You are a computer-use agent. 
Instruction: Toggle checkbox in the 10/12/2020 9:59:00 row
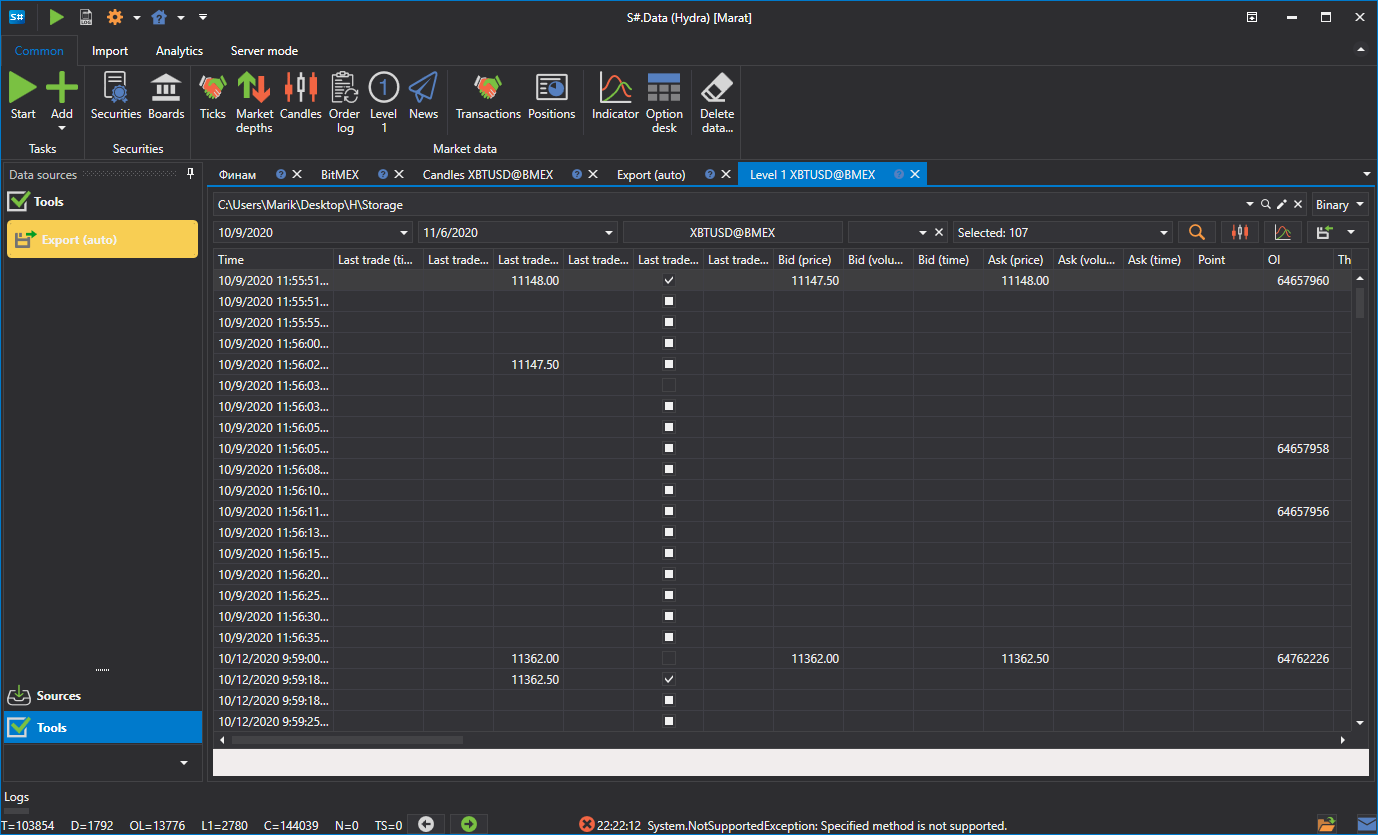coord(669,658)
